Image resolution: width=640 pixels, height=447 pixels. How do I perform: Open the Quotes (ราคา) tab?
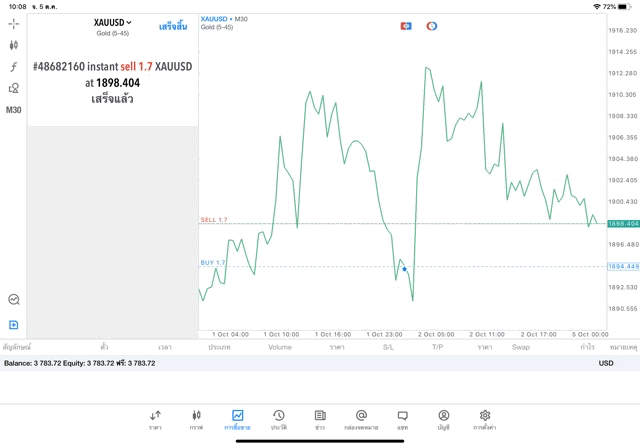[155, 420]
